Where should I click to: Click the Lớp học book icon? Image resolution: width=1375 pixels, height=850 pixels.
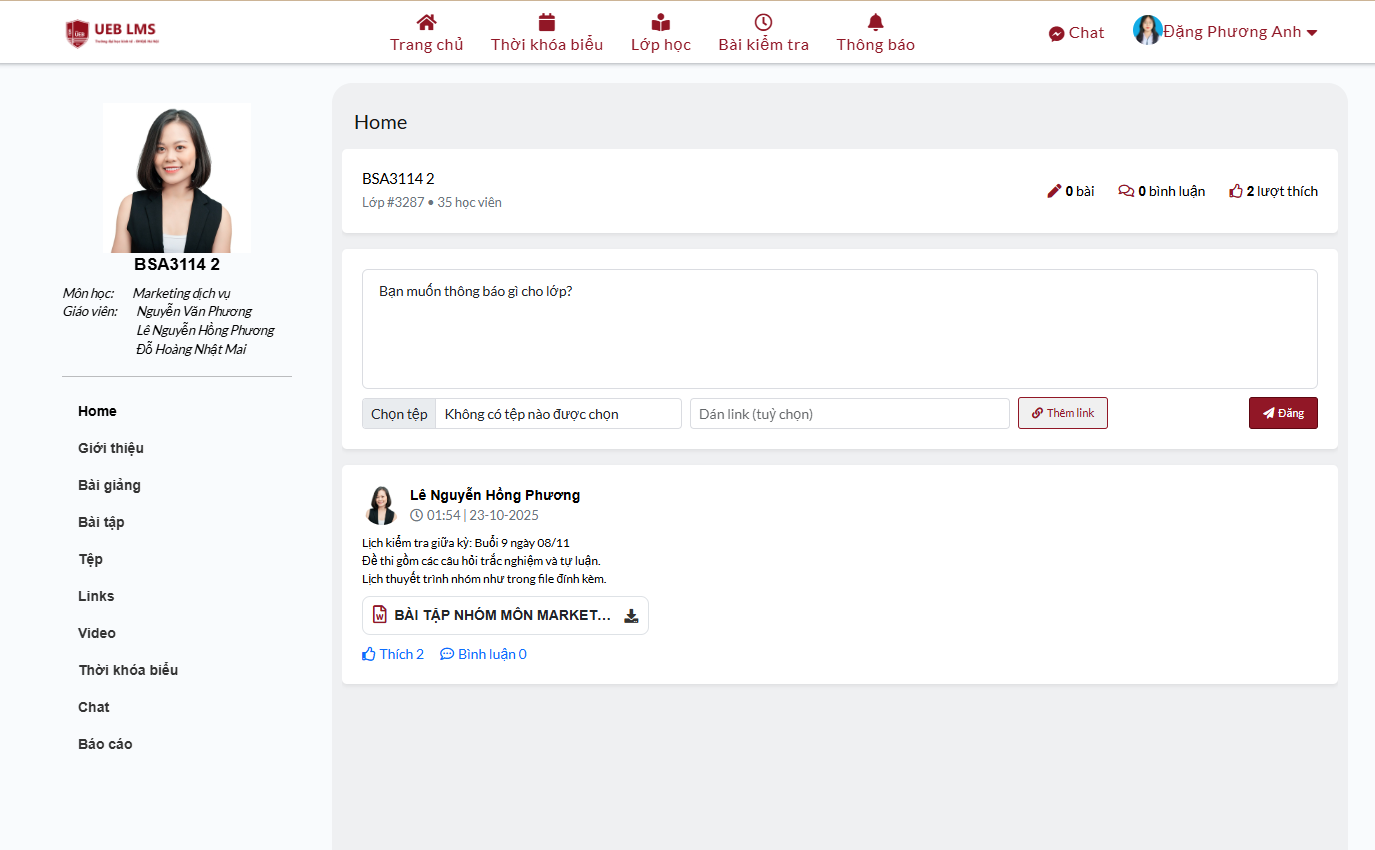coord(660,22)
